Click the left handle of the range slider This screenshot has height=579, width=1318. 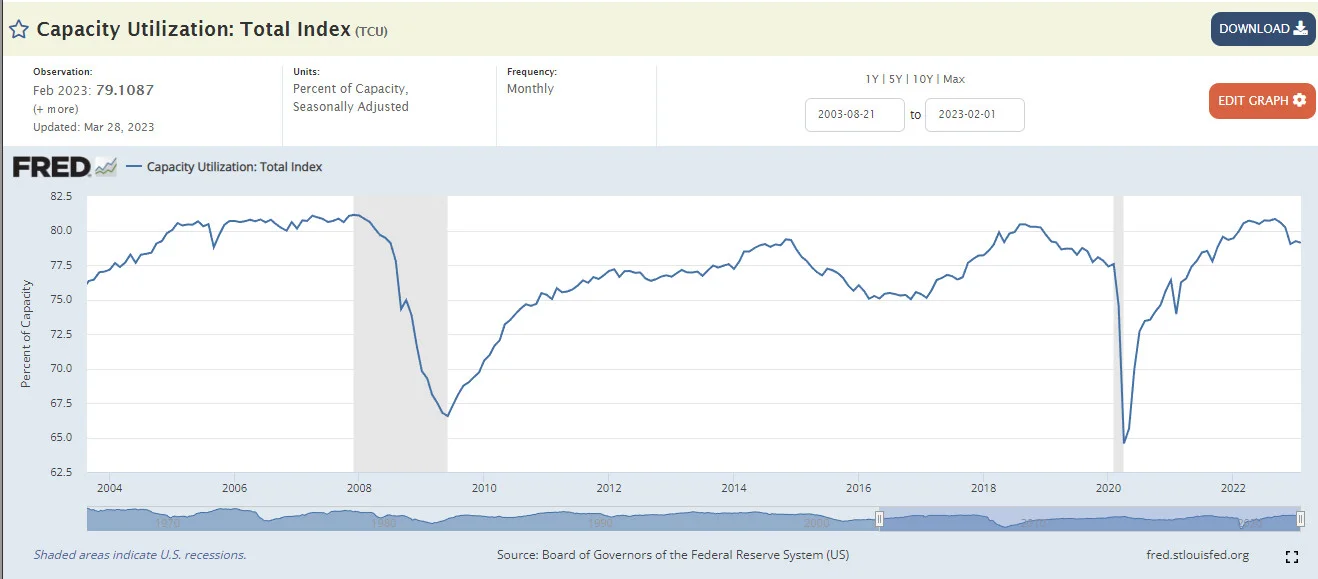(x=880, y=518)
